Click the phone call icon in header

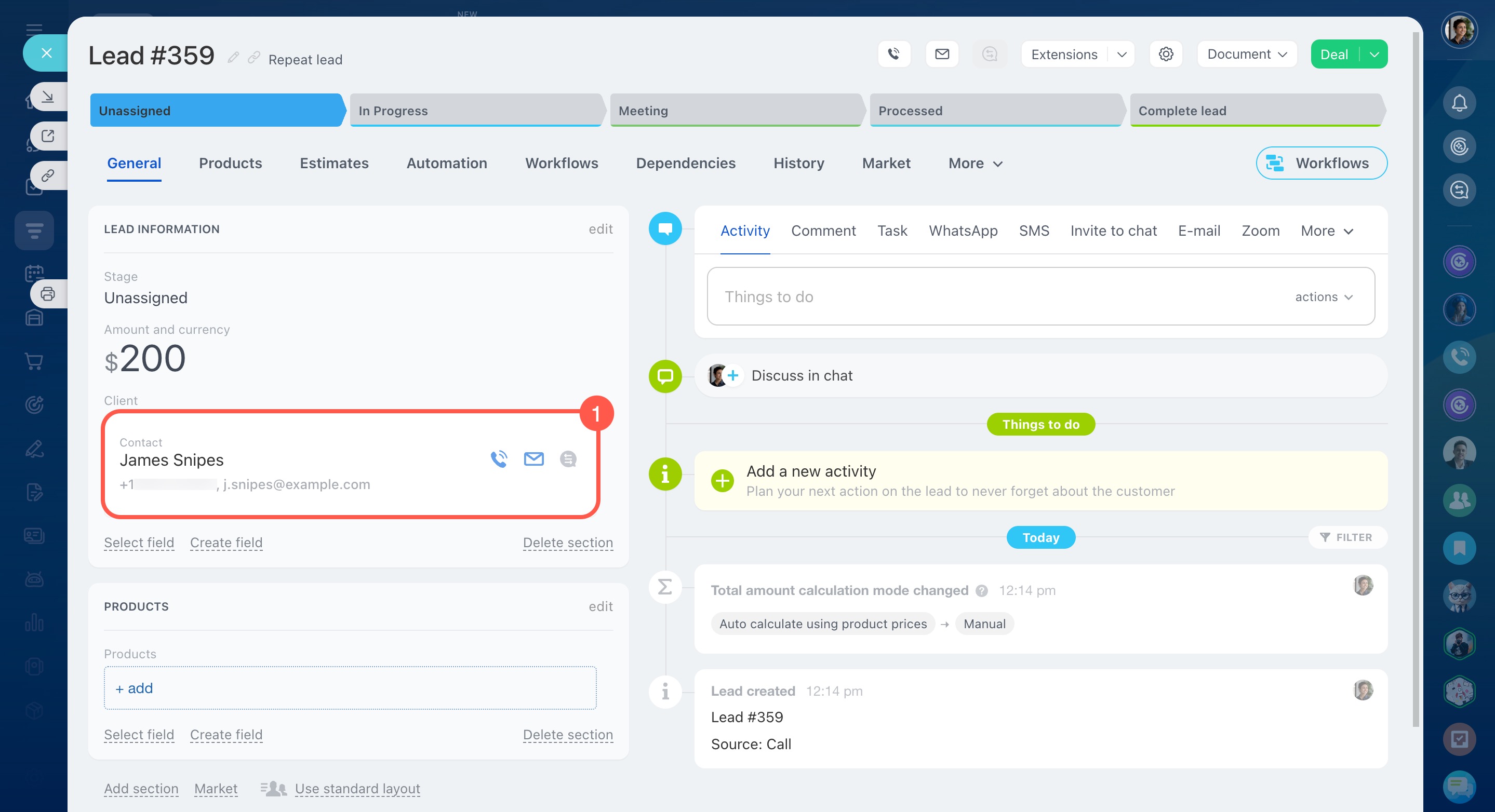(894, 54)
